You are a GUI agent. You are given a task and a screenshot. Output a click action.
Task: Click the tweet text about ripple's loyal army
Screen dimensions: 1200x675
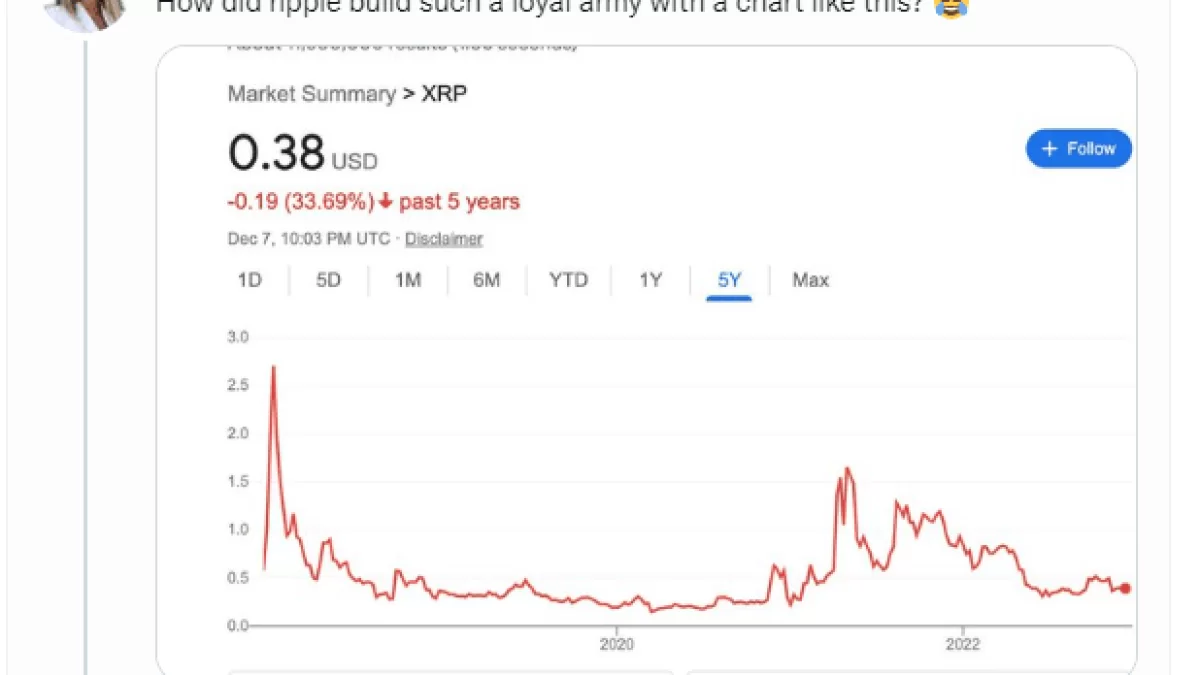coord(540,8)
